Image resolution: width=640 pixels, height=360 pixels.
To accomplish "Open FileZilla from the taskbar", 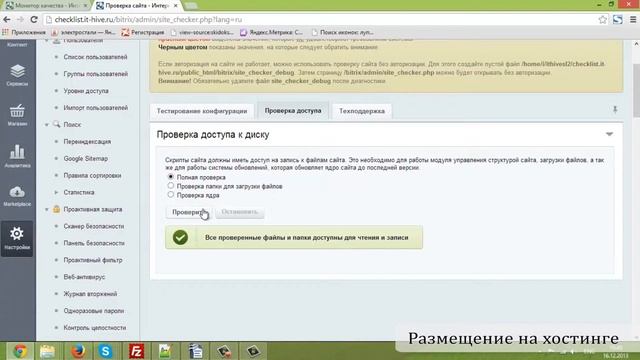I will (136, 351).
